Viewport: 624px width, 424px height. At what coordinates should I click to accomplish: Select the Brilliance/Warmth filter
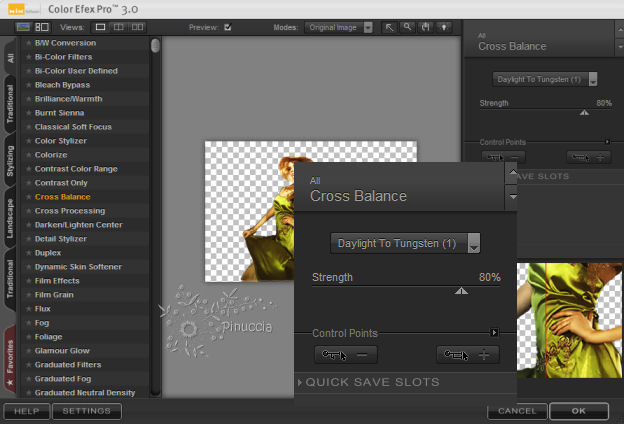point(68,99)
